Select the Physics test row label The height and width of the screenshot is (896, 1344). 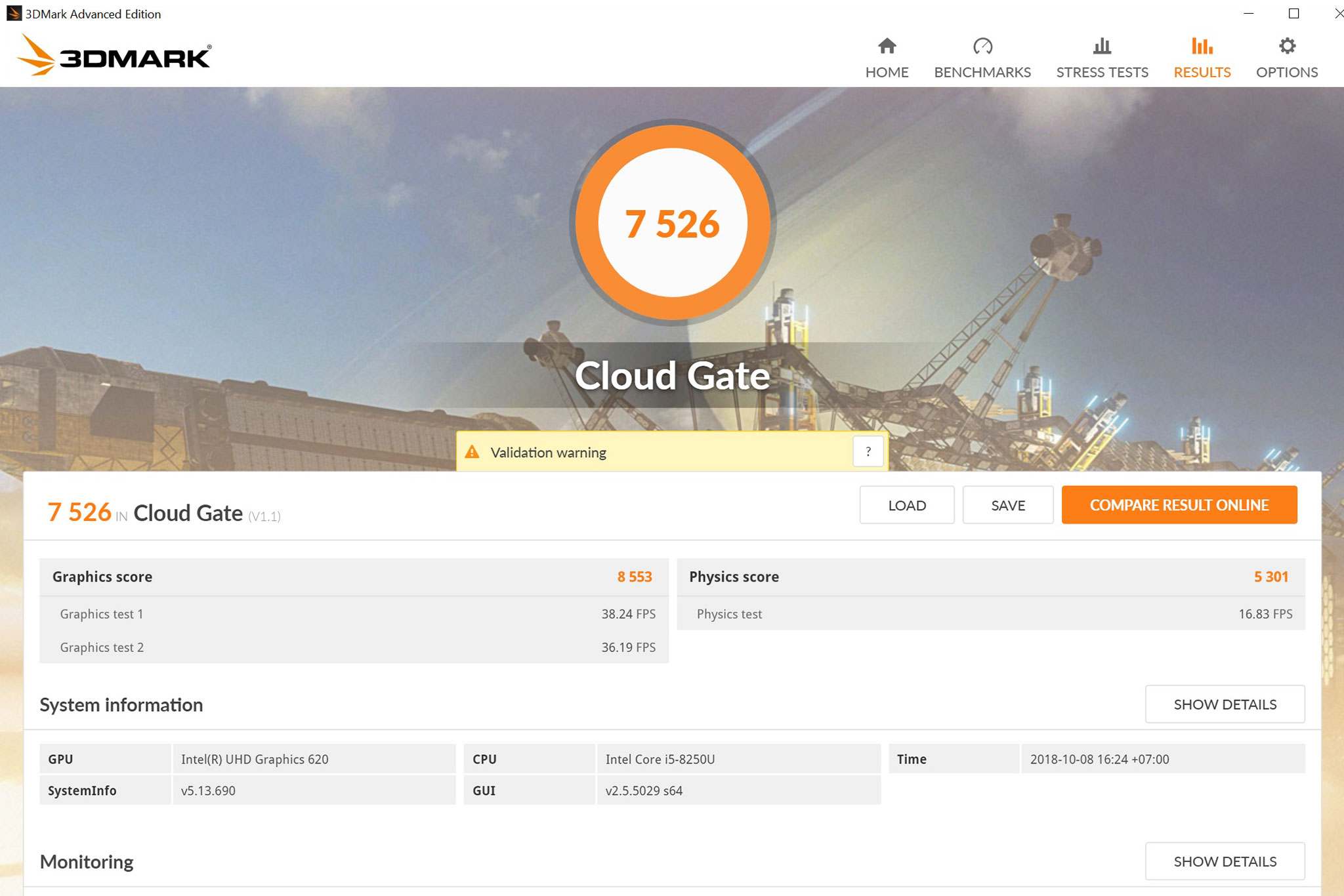tap(729, 614)
